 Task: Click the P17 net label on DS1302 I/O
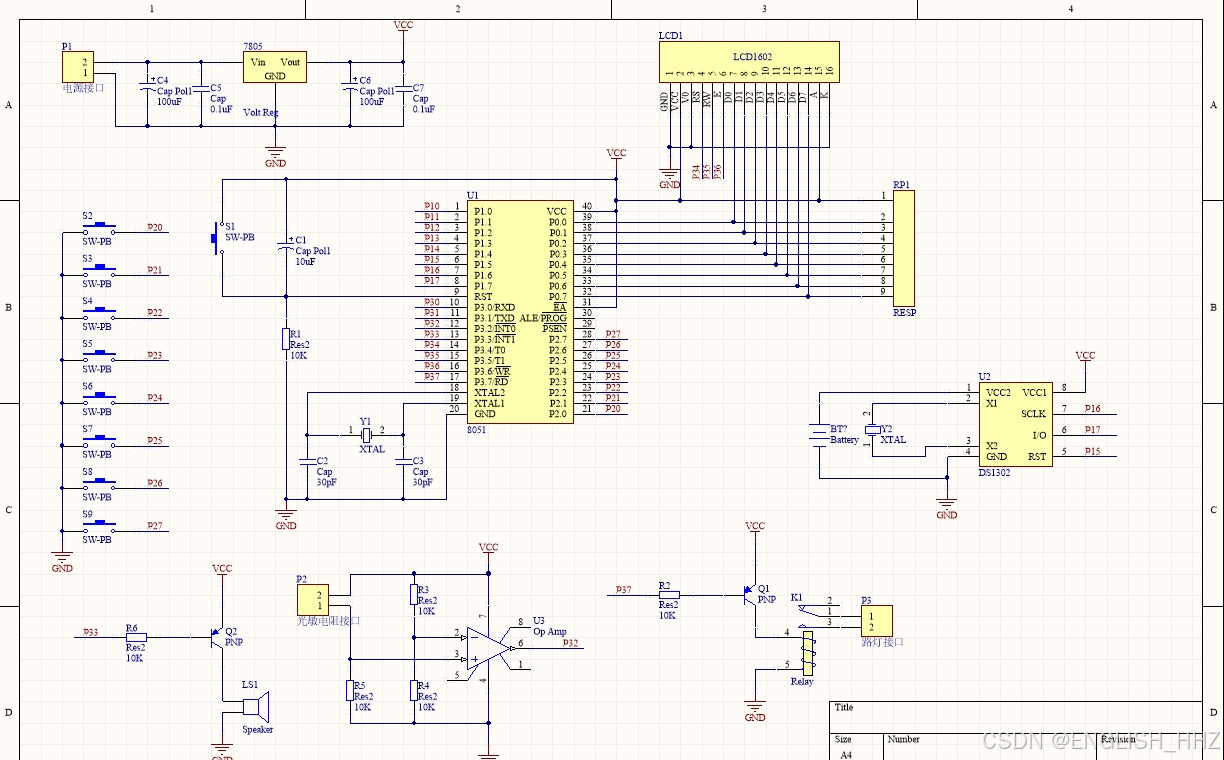pyautogui.click(x=1092, y=430)
